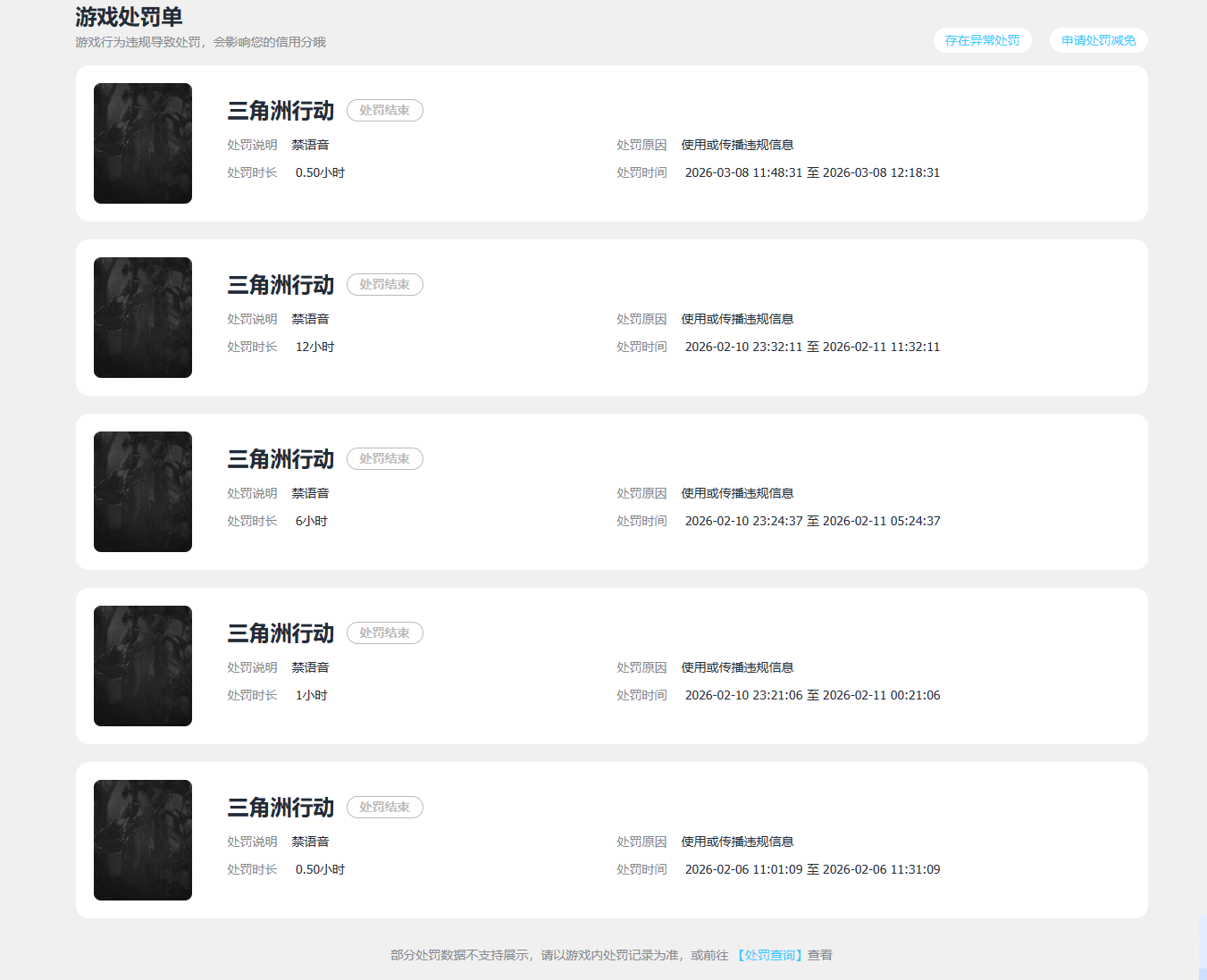Open thumbnail of 2026-02-06 penalty card
The width and height of the screenshot is (1207, 980).
pyautogui.click(x=143, y=840)
